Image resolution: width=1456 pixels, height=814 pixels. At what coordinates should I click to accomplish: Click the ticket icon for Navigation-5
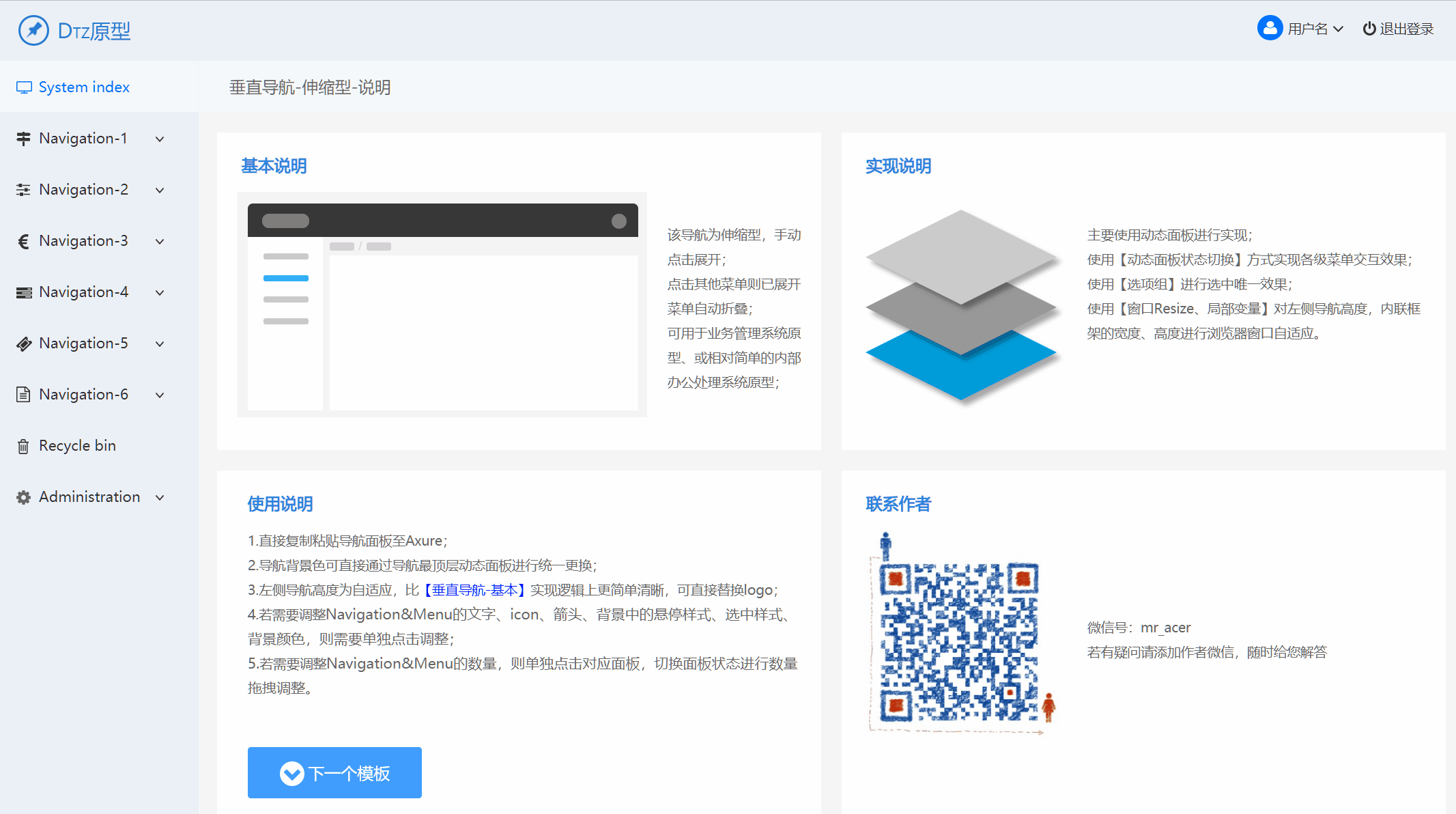point(23,343)
